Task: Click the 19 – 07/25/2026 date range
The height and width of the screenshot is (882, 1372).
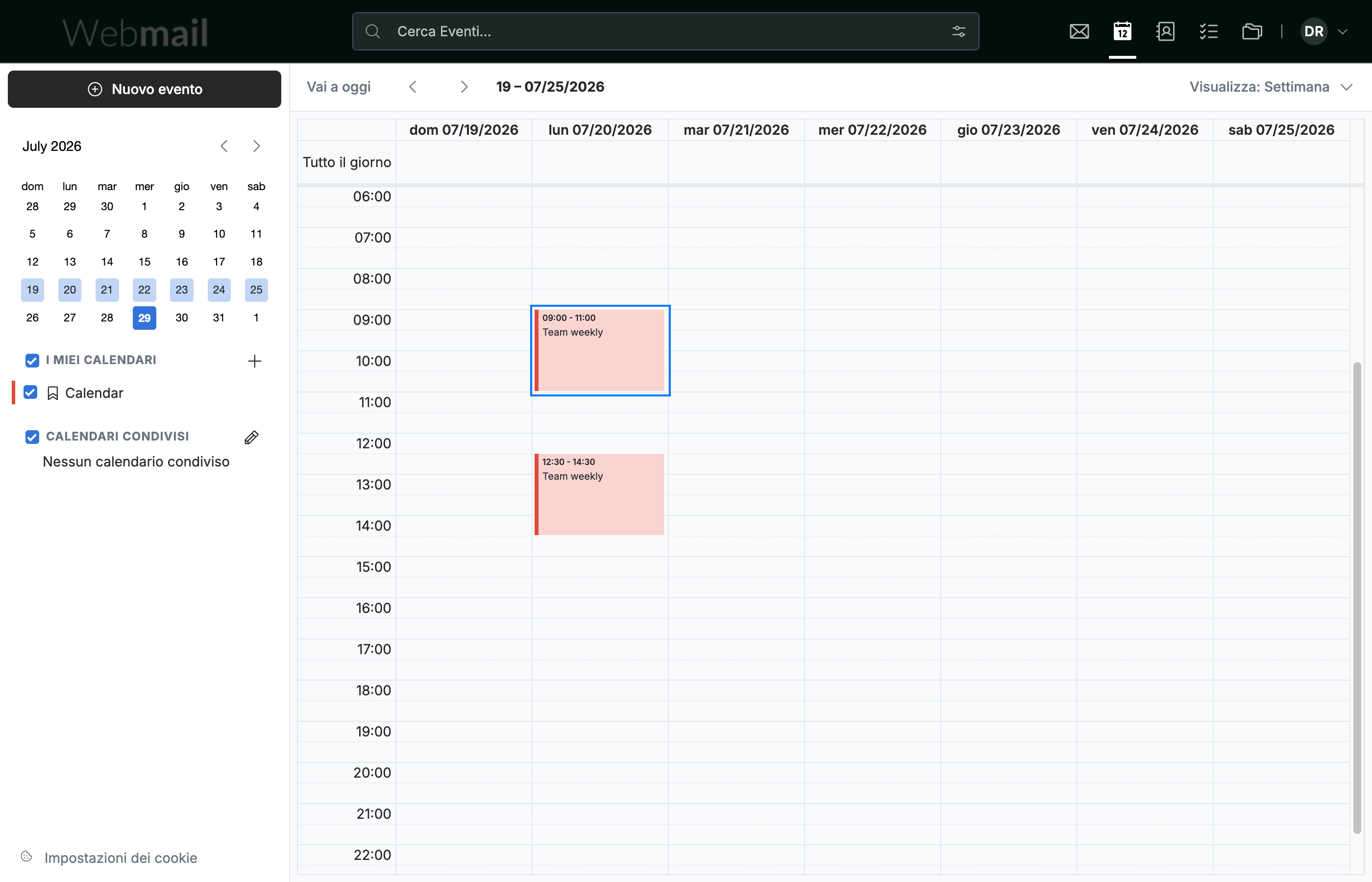Action: 550,86
